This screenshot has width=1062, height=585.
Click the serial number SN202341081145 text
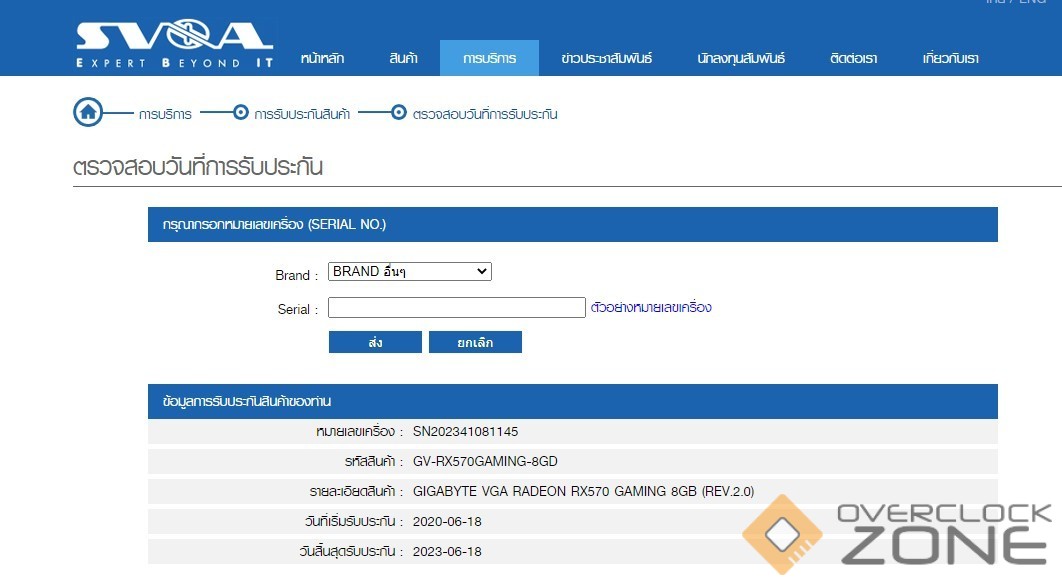(465, 432)
